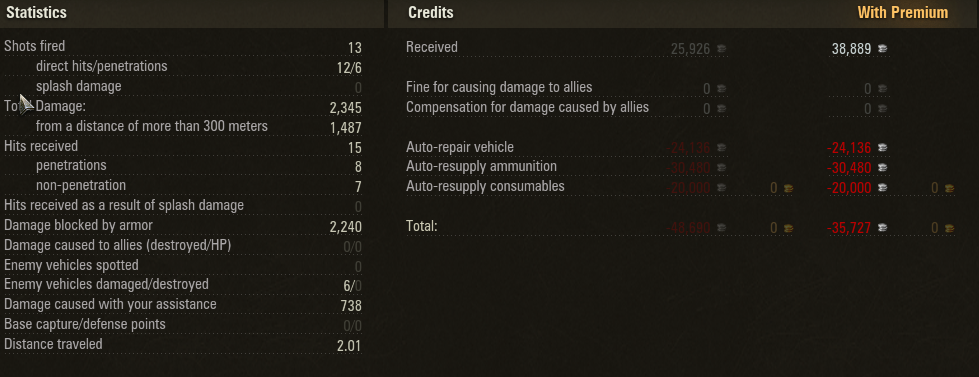Select the Credits section header

(431, 12)
